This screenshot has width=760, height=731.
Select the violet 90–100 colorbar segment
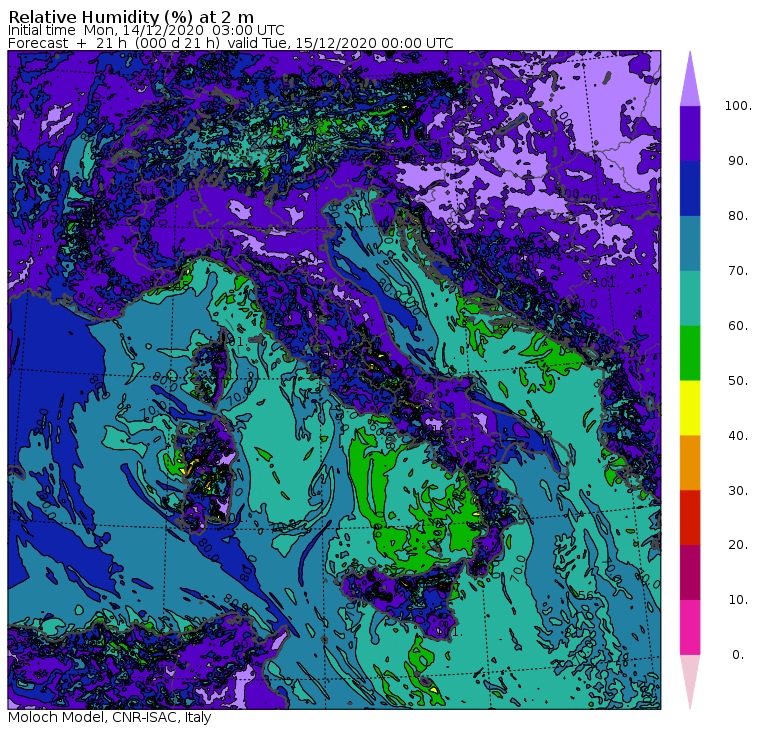(x=690, y=133)
